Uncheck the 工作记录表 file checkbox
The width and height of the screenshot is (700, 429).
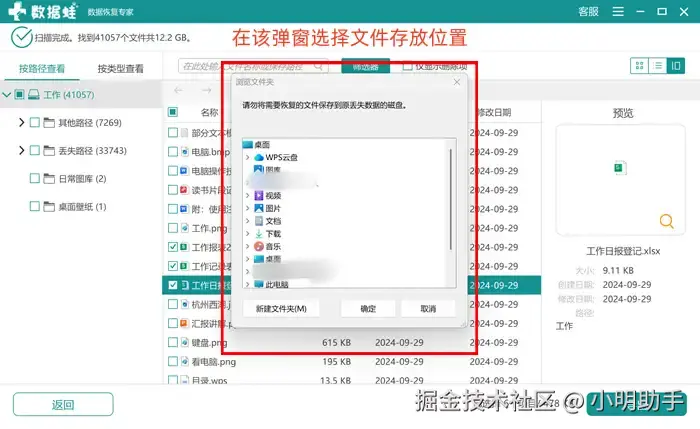click(173, 266)
